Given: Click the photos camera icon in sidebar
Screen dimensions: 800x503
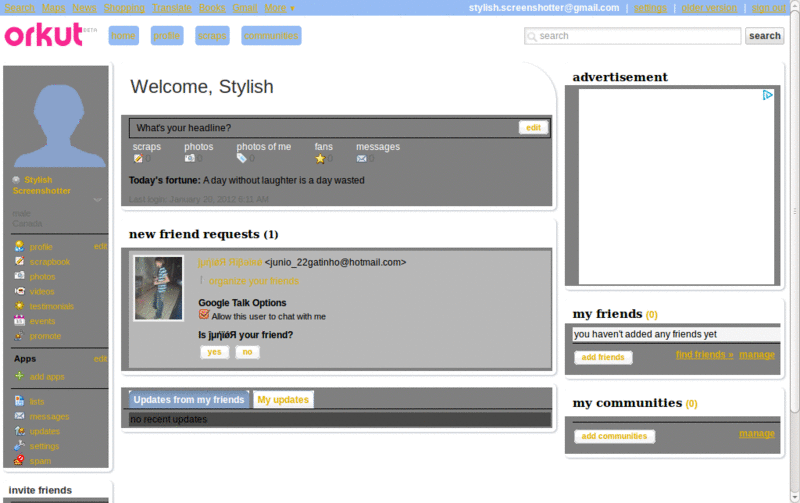Looking at the screenshot, I should click(19, 276).
